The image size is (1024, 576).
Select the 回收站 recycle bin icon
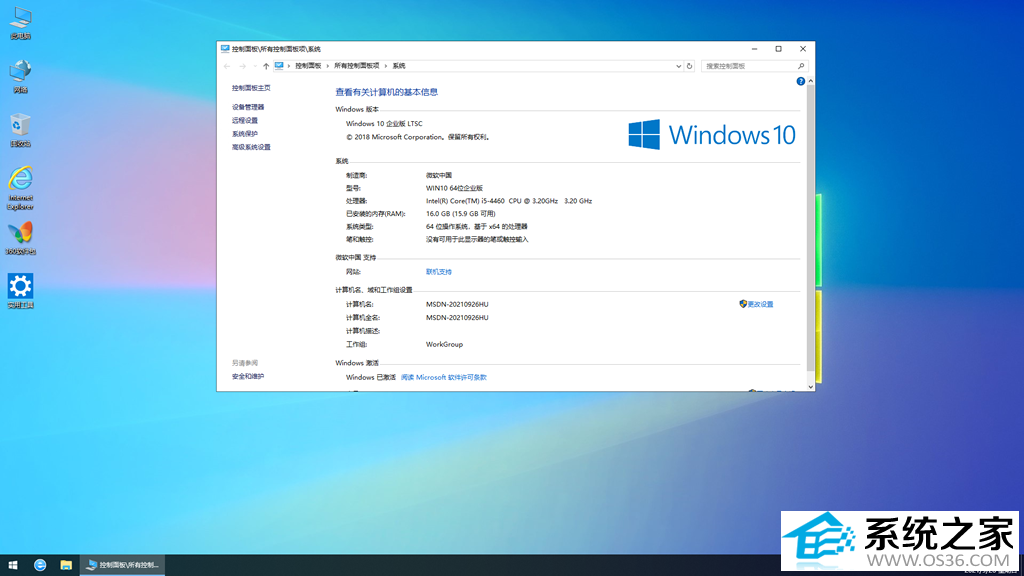click(x=20, y=130)
